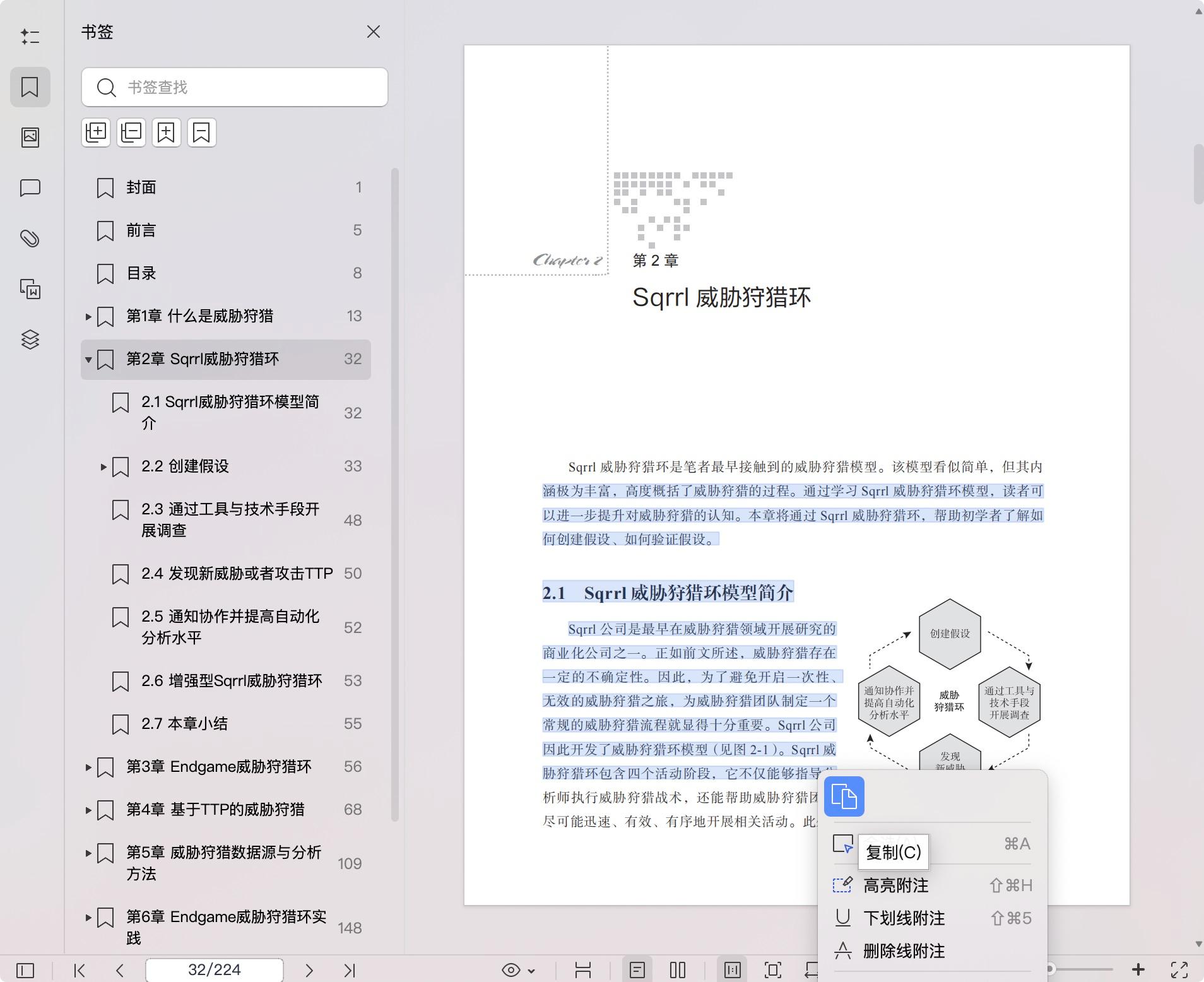
Task: Zoom in with the plus button
Action: (1138, 969)
